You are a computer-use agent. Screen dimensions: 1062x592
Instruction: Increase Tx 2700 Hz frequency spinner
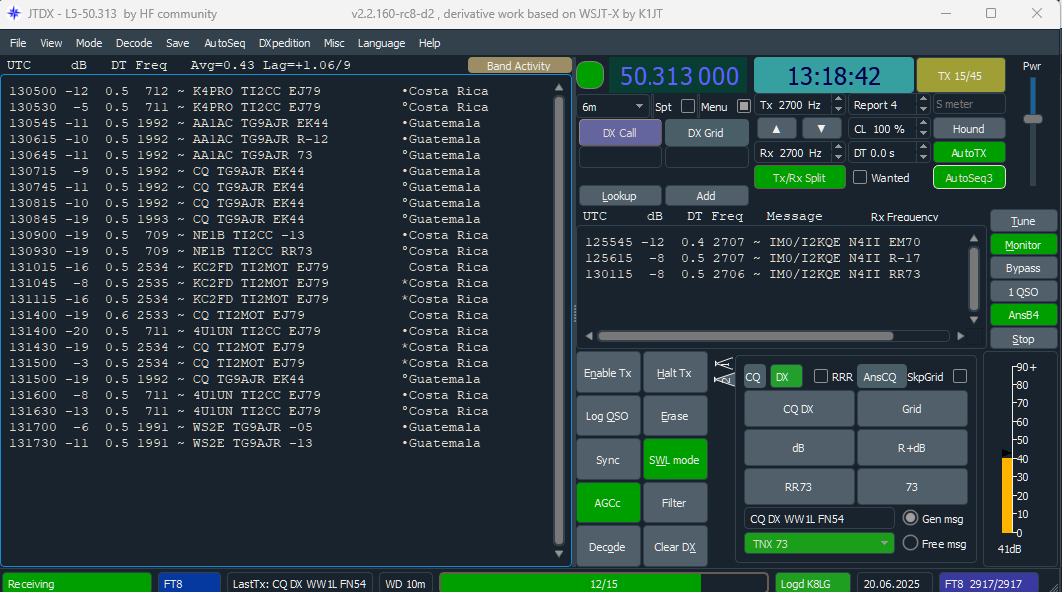[838, 101]
